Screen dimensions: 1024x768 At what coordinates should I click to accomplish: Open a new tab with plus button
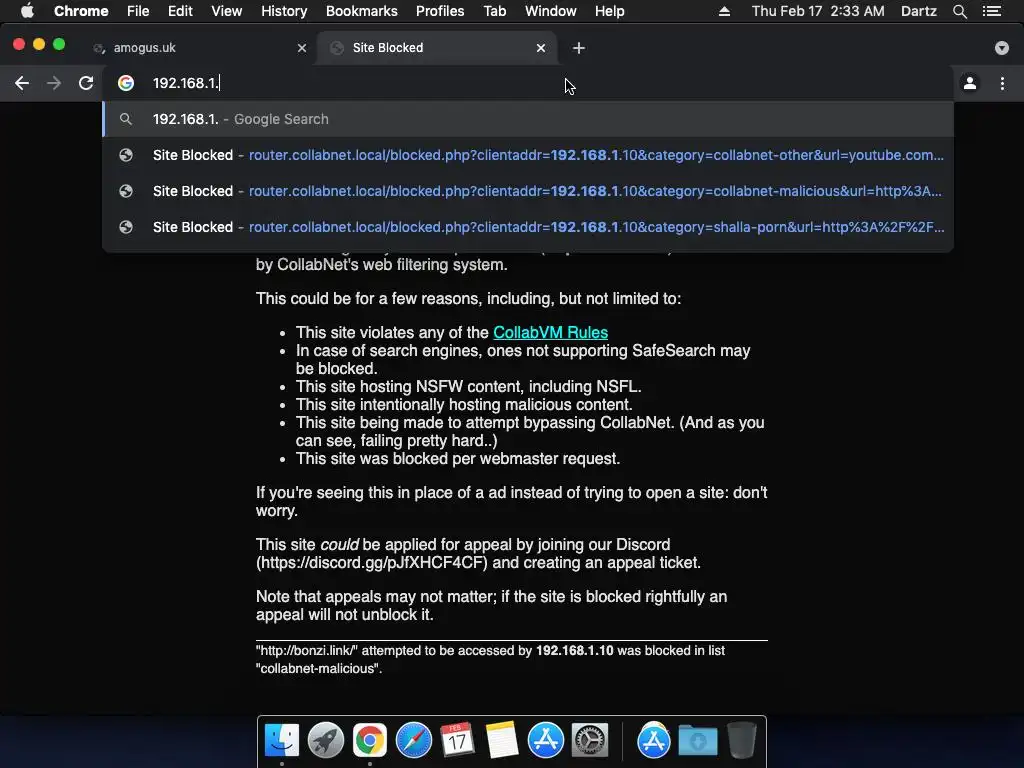[x=579, y=48]
